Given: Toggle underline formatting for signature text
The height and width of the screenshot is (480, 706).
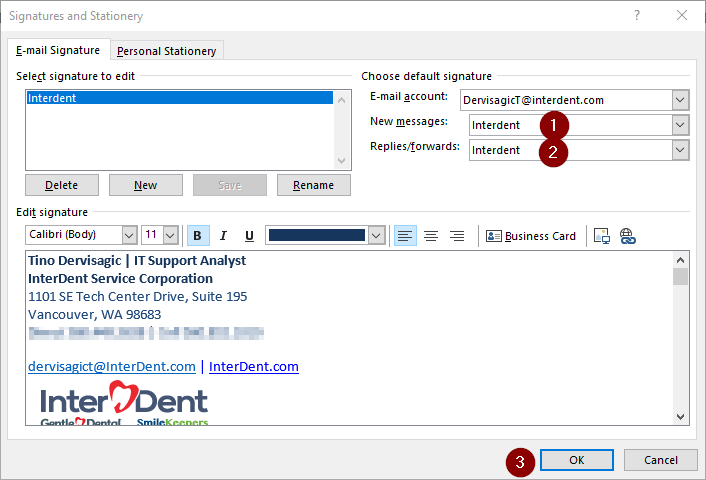Looking at the screenshot, I should 249,235.
